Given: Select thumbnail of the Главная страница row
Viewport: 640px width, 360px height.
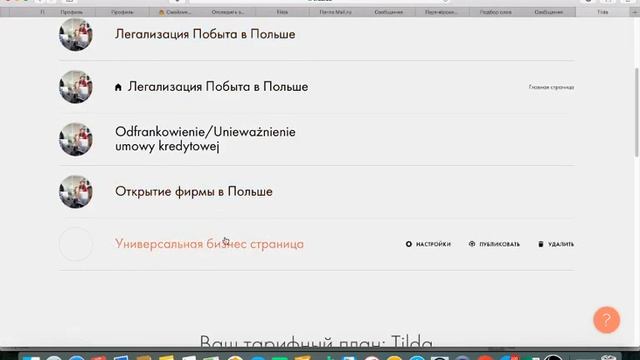Looking at the screenshot, I should pyautogui.click(x=76, y=87).
